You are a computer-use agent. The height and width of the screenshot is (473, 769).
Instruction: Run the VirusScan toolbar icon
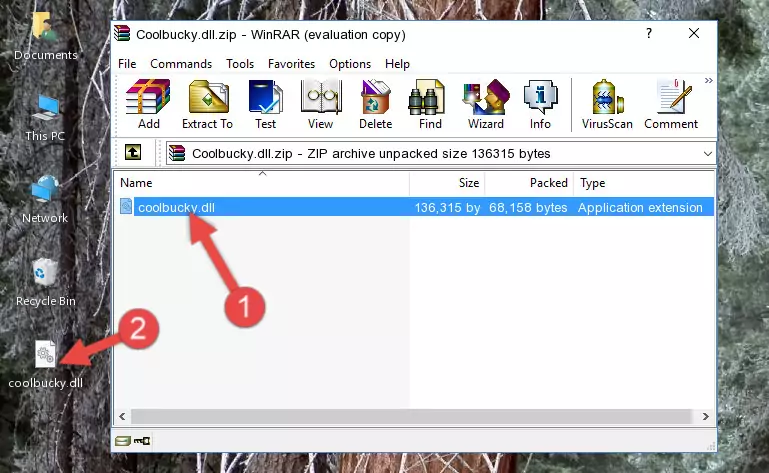click(607, 104)
